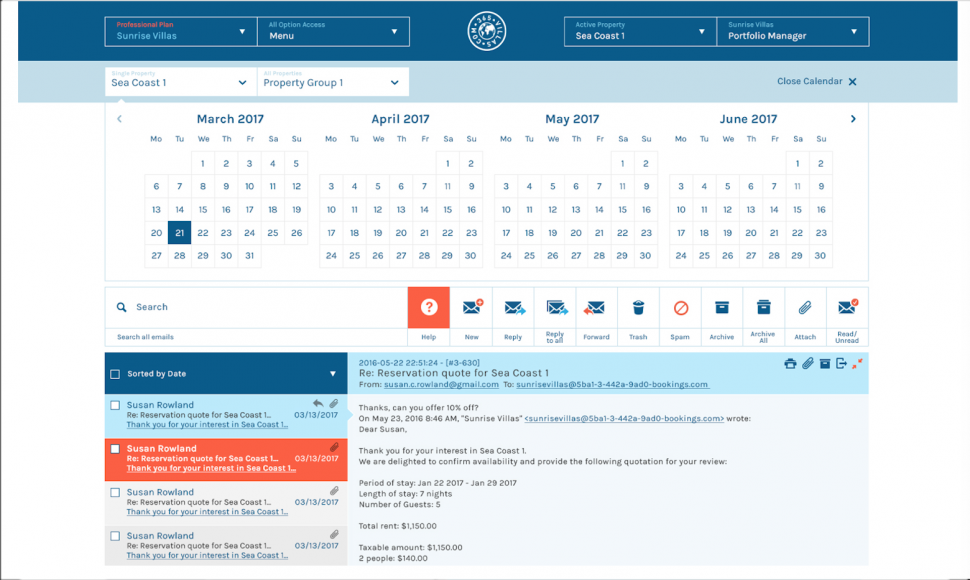Click the search magnifier icon
Screen dimensions: 970x580
121,307
